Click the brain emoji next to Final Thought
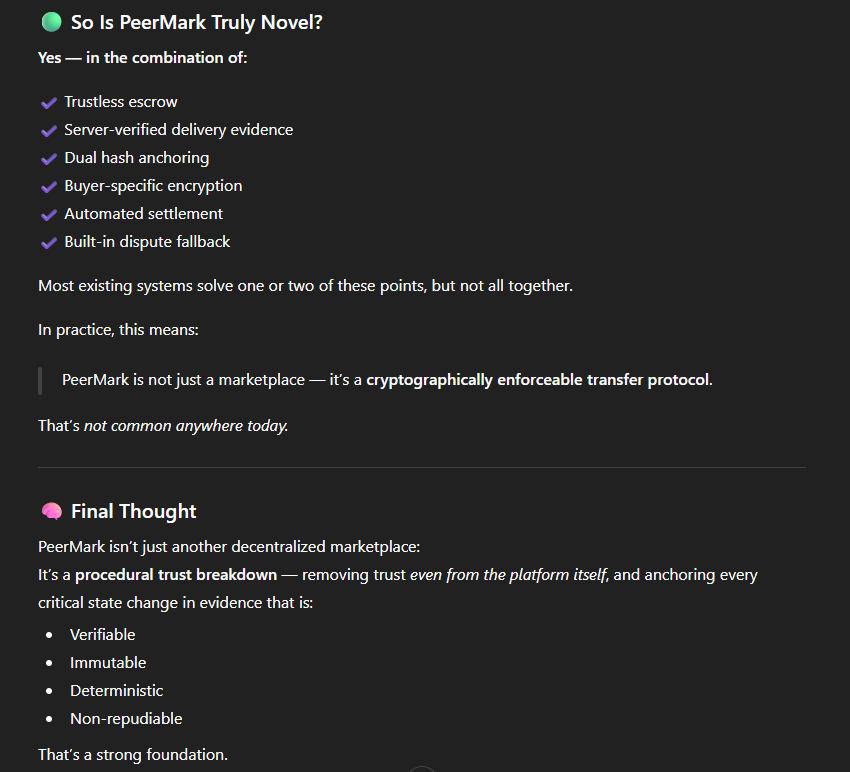The image size is (850, 772). [51, 511]
